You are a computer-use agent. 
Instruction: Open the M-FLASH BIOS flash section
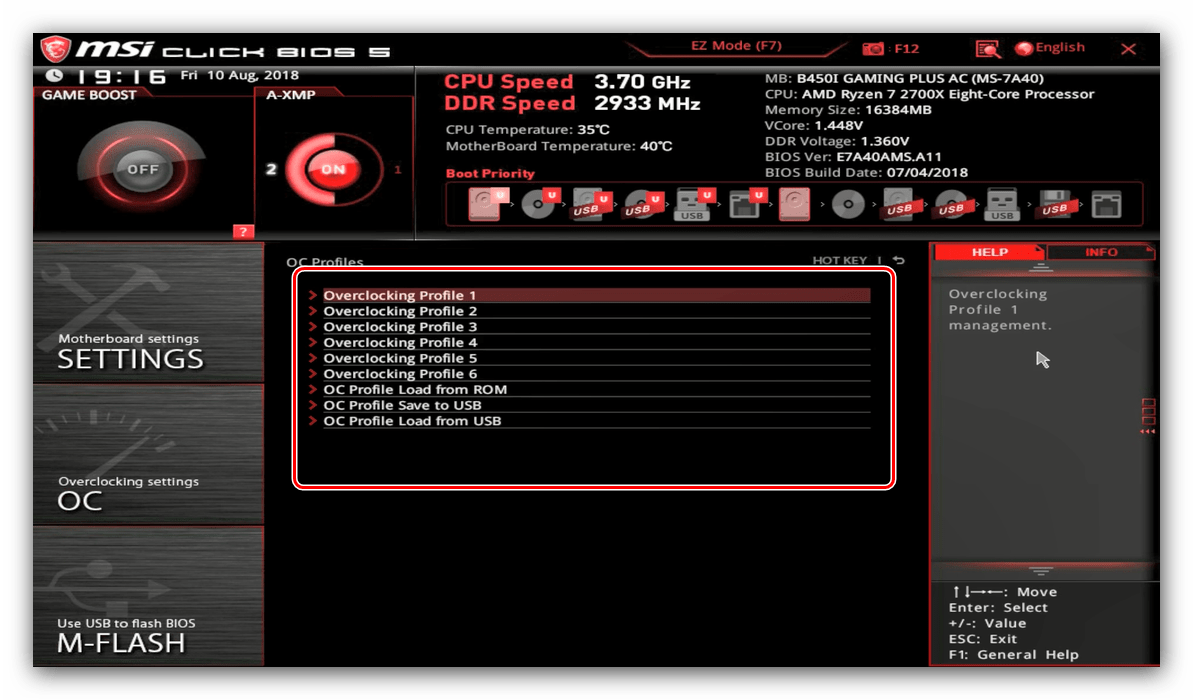click(148, 596)
